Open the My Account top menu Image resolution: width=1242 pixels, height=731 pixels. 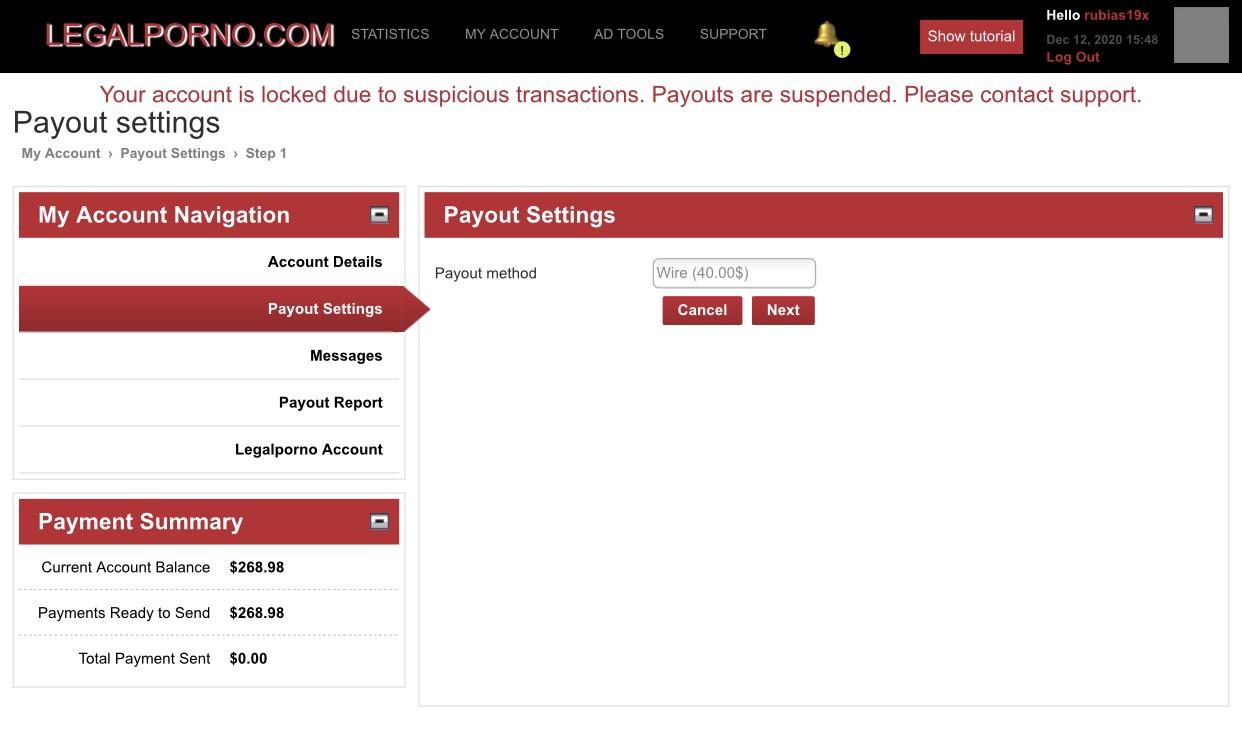pos(511,34)
